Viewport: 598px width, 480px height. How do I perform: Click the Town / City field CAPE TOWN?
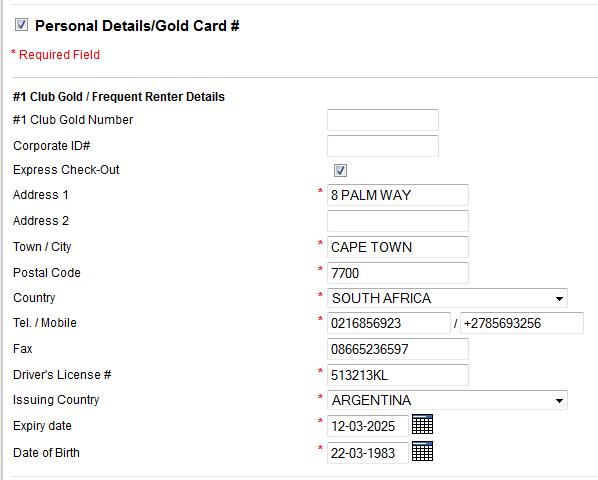coord(398,247)
